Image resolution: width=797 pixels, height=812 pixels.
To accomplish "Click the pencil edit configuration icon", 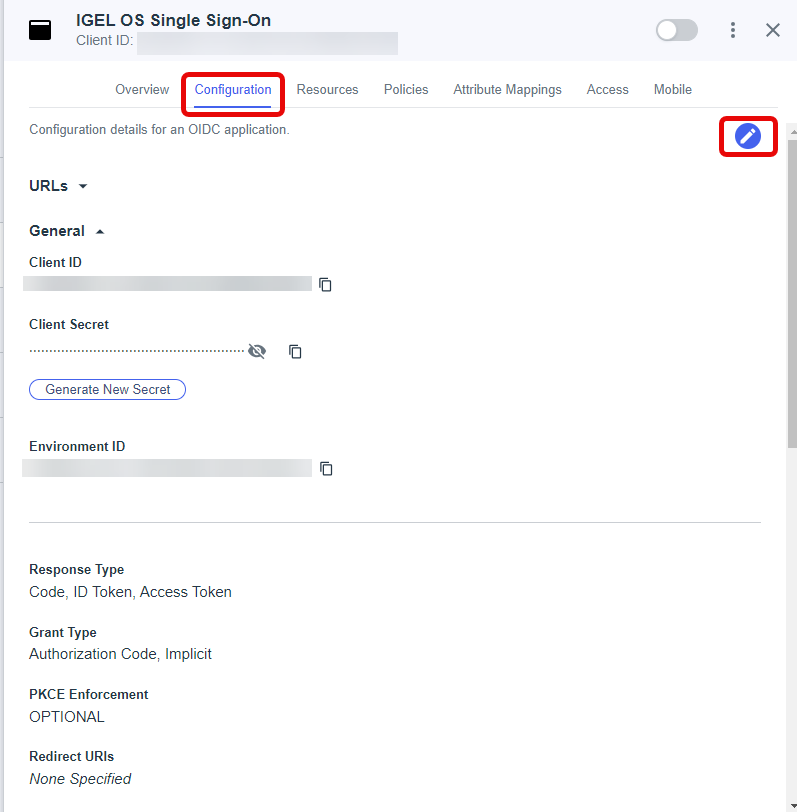I will [748, 136].
